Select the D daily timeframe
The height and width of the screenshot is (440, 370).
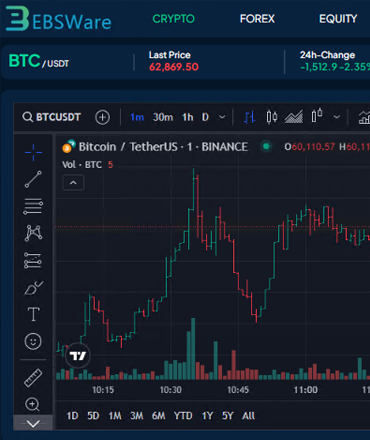pos(205,117)
